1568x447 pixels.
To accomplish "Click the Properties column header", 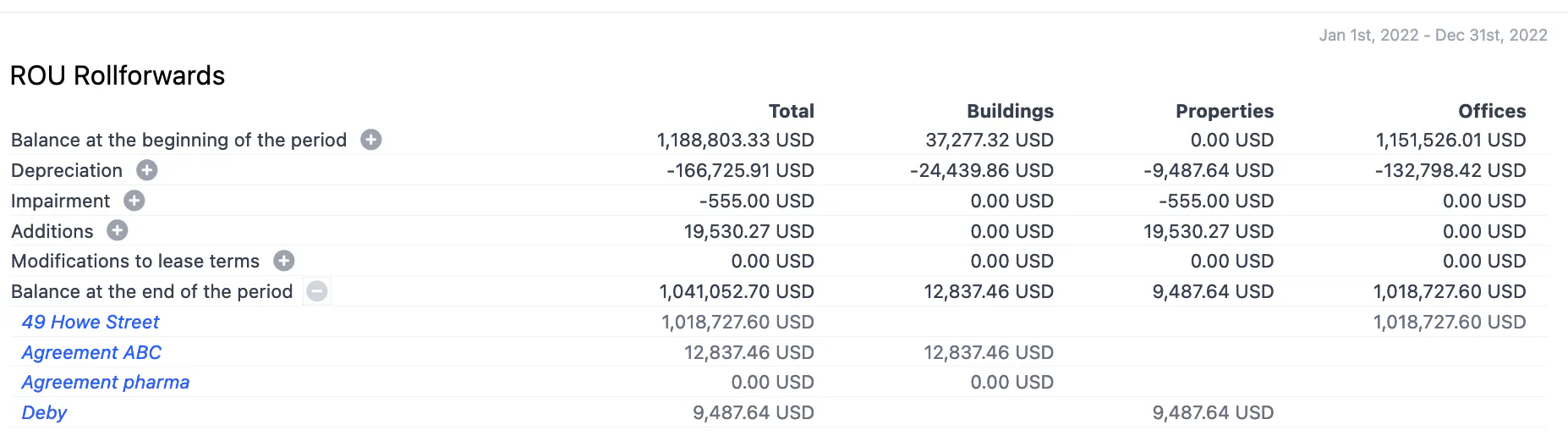I will tap(1225, 111).
